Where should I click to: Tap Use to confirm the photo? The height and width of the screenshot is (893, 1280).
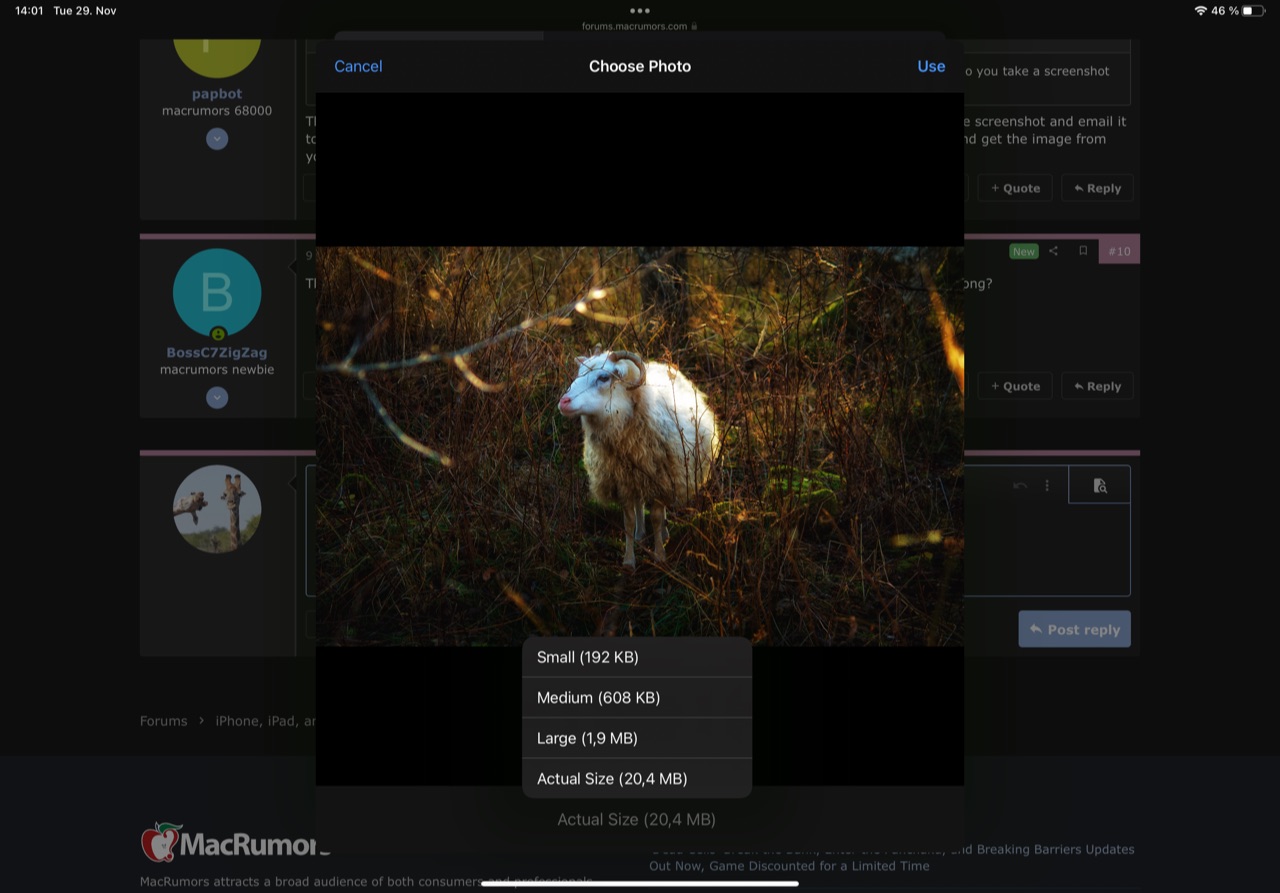click(931, 66)
